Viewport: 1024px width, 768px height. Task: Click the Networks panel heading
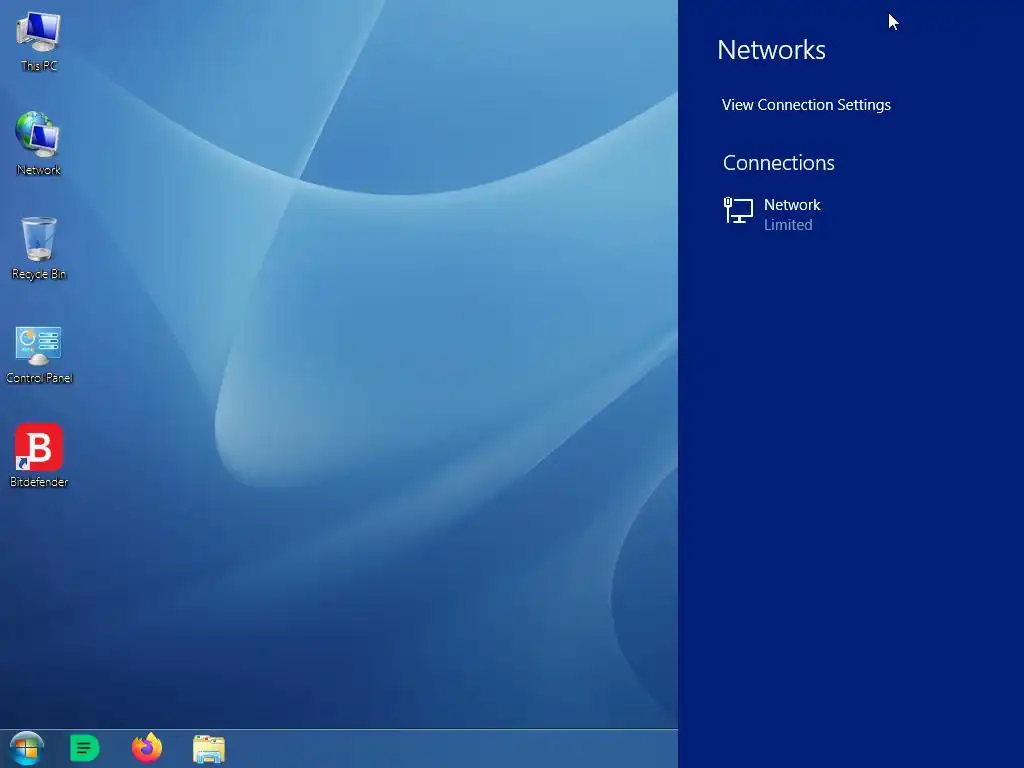pos(771,50)
